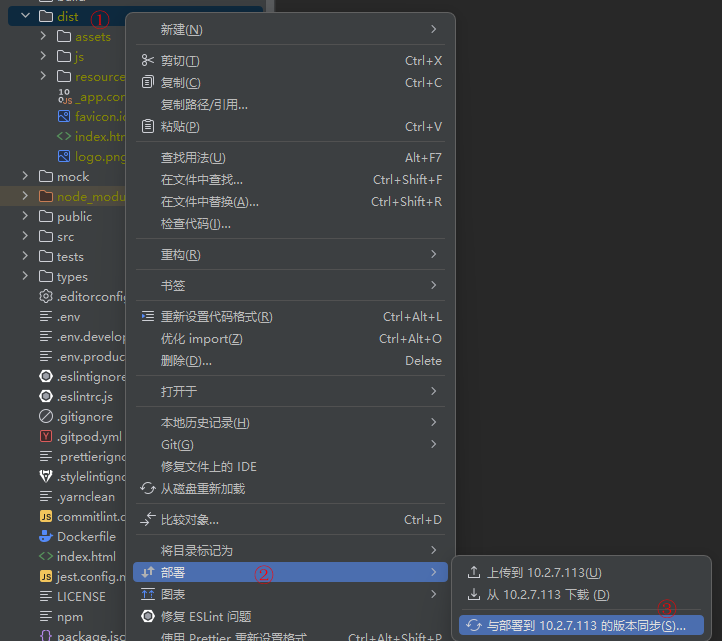Expand the src folder in tree
The width and height of the screenshot is (722, 641).
(x=26, y=236)
